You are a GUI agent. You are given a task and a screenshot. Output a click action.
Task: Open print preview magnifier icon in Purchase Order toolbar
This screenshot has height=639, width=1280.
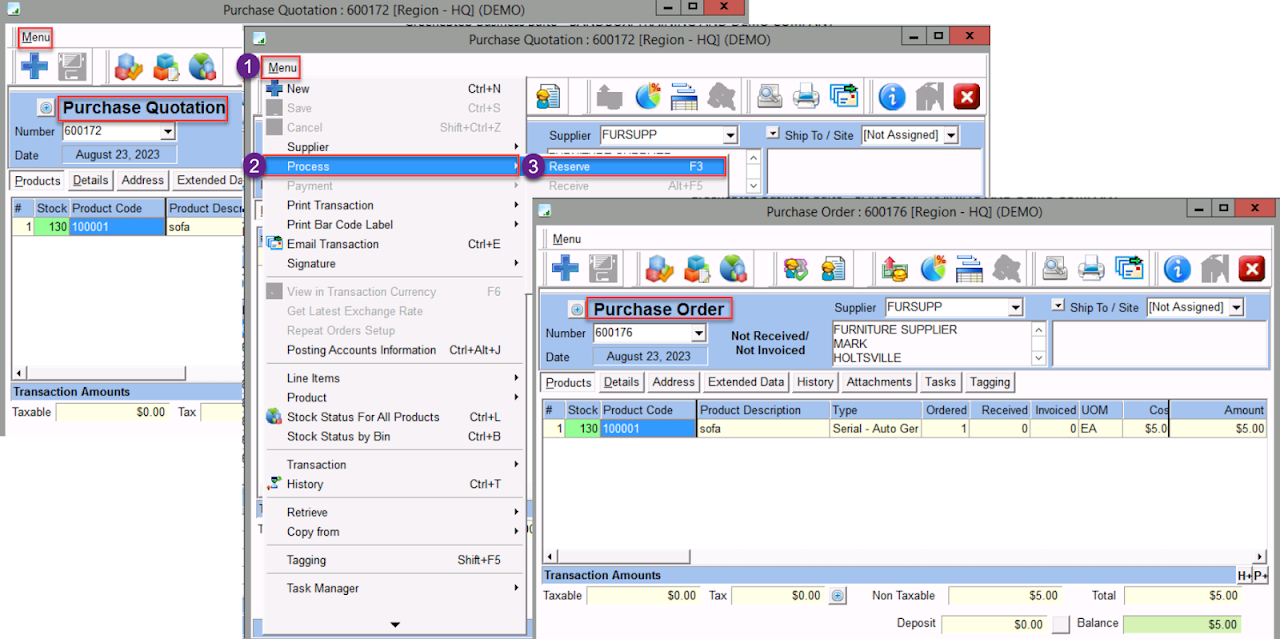tap(1054, 268)
